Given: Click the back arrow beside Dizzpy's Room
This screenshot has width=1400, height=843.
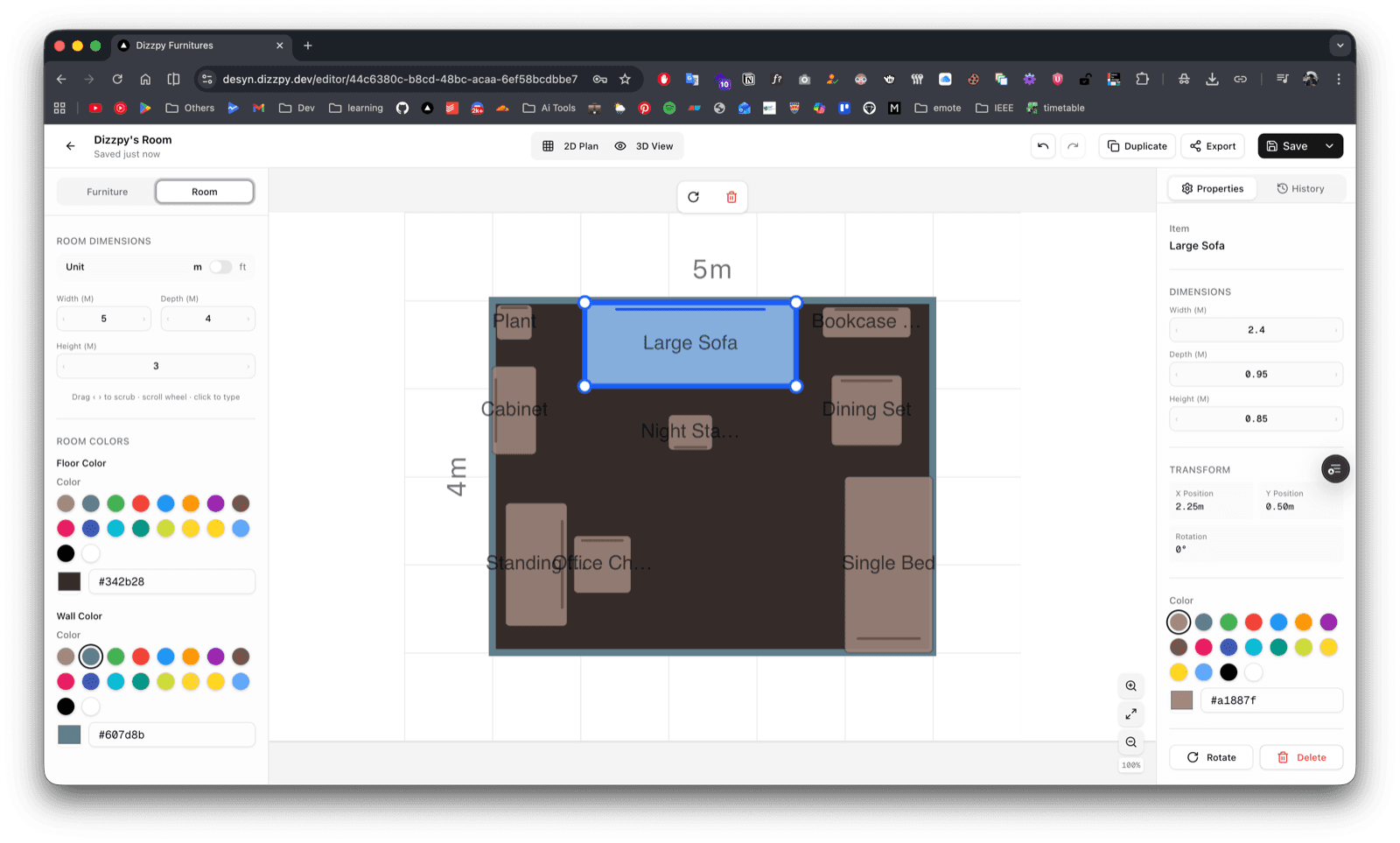Looking at the screenshot, I should click(x=71, y=146).
